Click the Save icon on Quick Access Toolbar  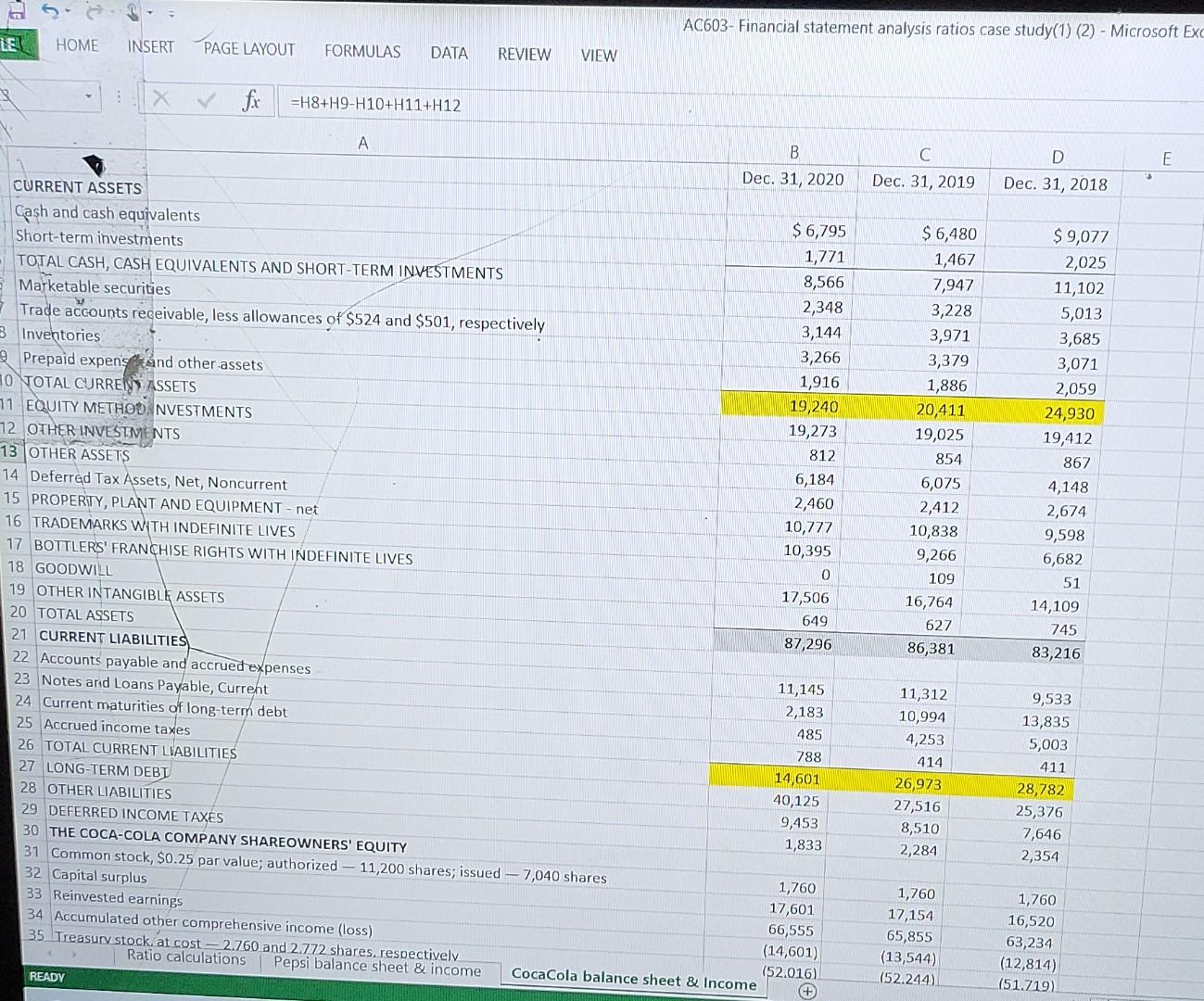(17, 9)
